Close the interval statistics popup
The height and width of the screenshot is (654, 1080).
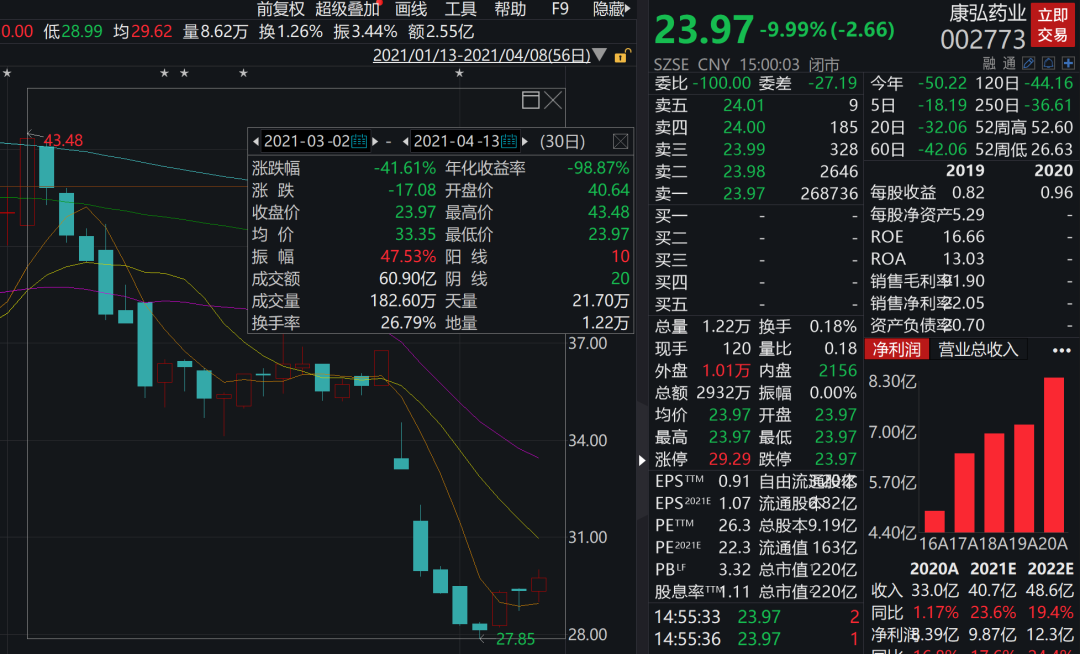coord(620,141)
